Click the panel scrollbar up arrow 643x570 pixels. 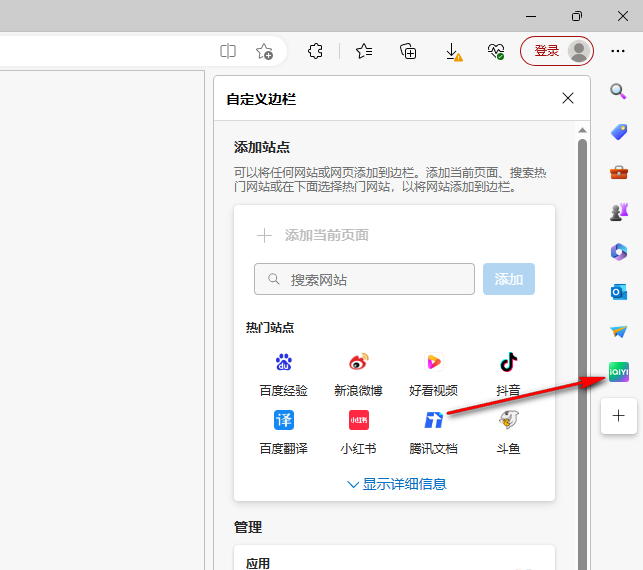tap(582, 130)
